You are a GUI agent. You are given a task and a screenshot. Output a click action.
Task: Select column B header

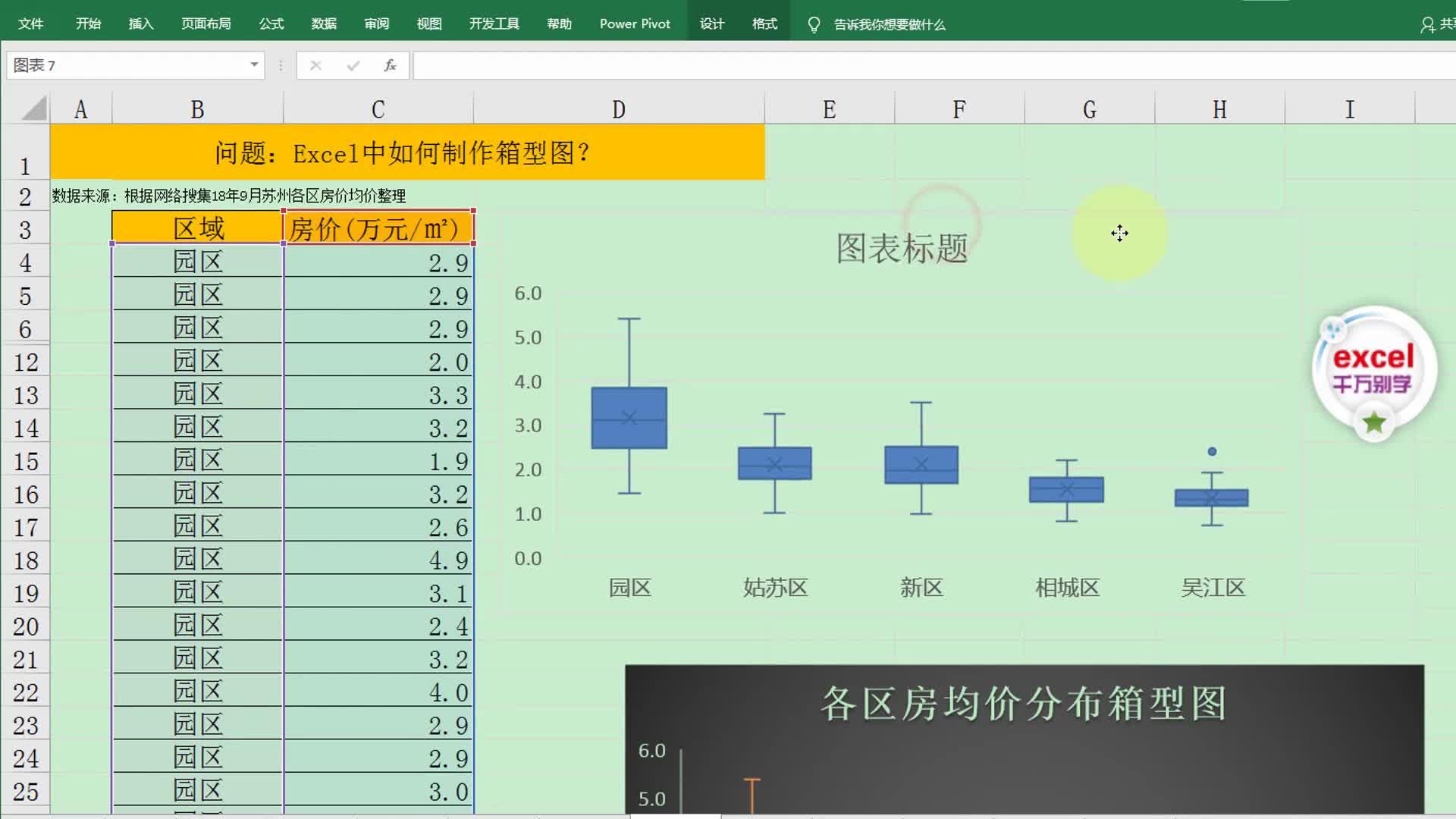(x=197, y=109)
